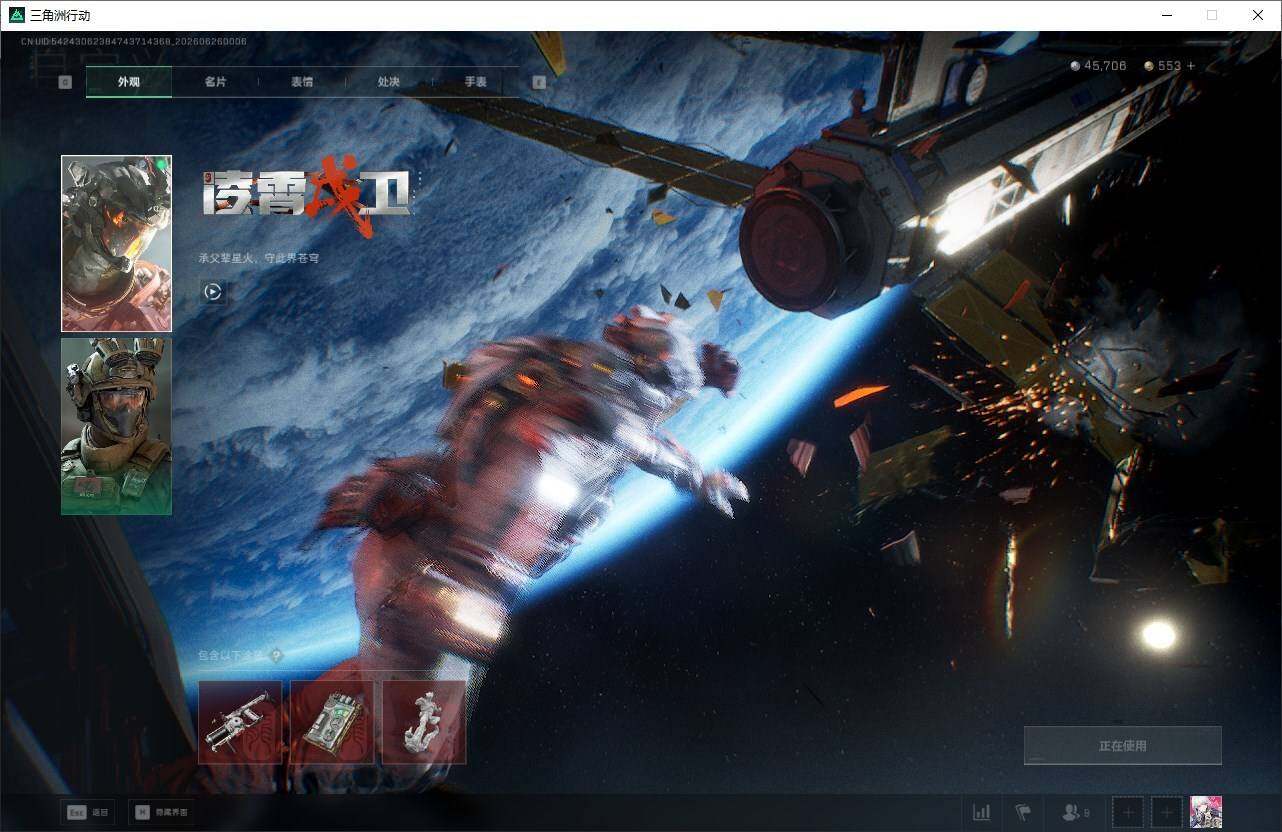Select the red astronaut skin thumbnail
The height and width of the screenshot is (832, 1282).
point(116,243)
